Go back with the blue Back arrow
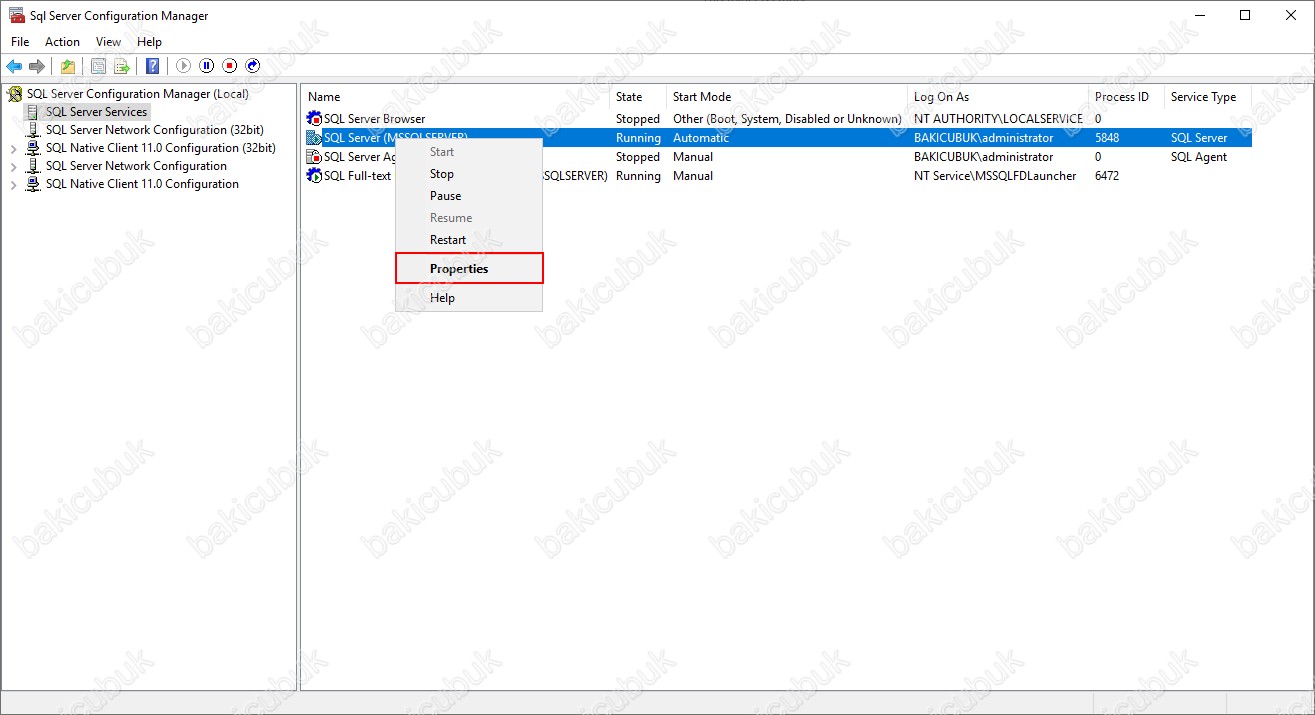Image resolution: width=1315 pixels, height=715 pixels. click(14, 66)
